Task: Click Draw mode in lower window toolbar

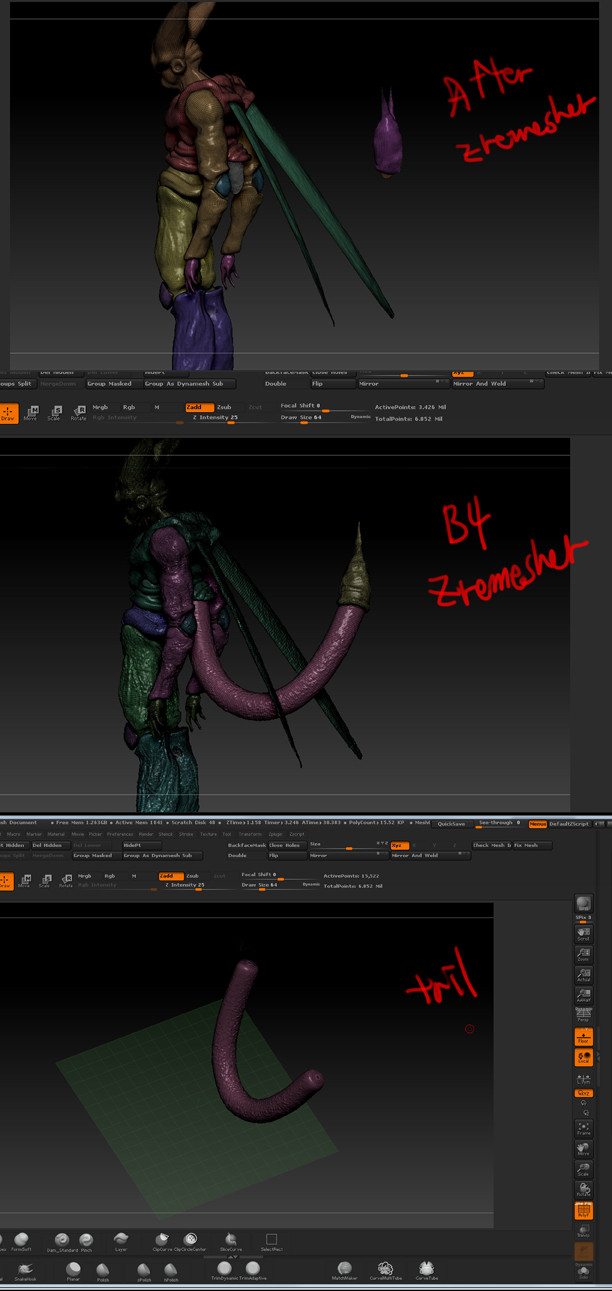Action: click(x=6, y=882)
